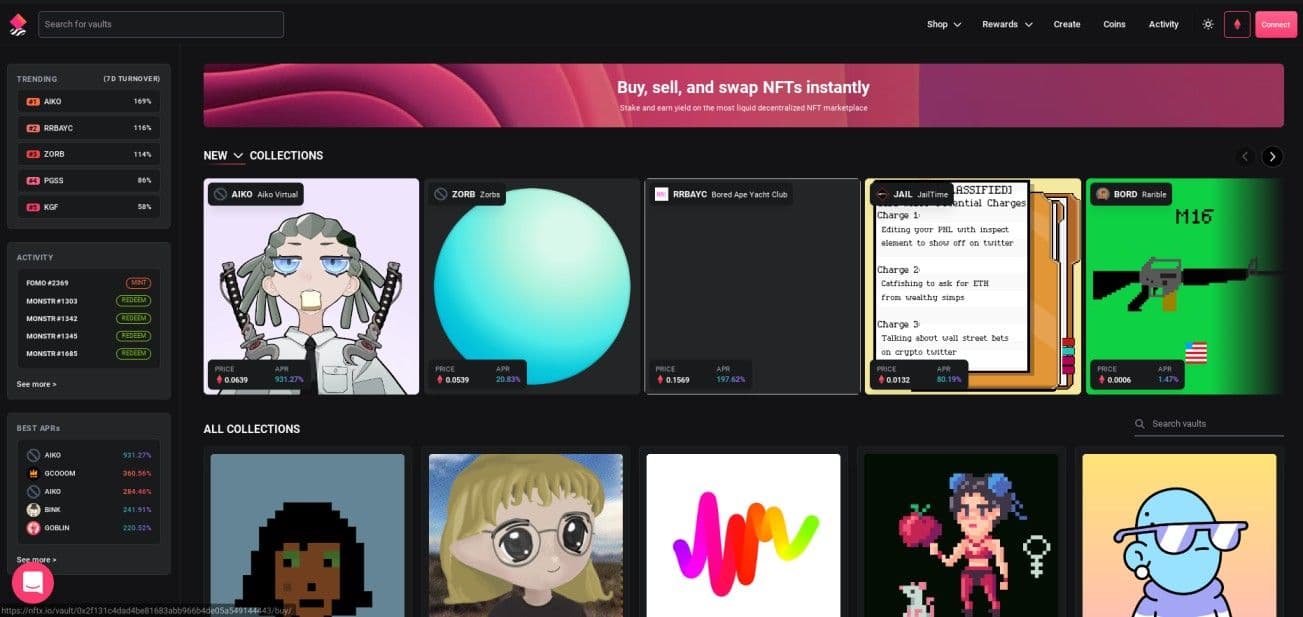The height and width of the screenshot is (617, 1303).
Task: Open the chat support bubble
Action: [33, 583]
